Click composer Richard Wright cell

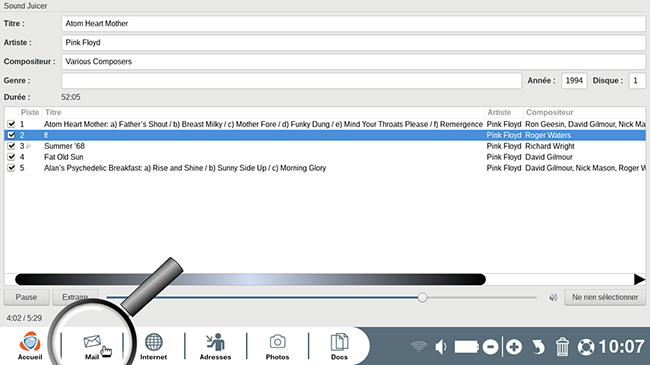pos(550,146)
